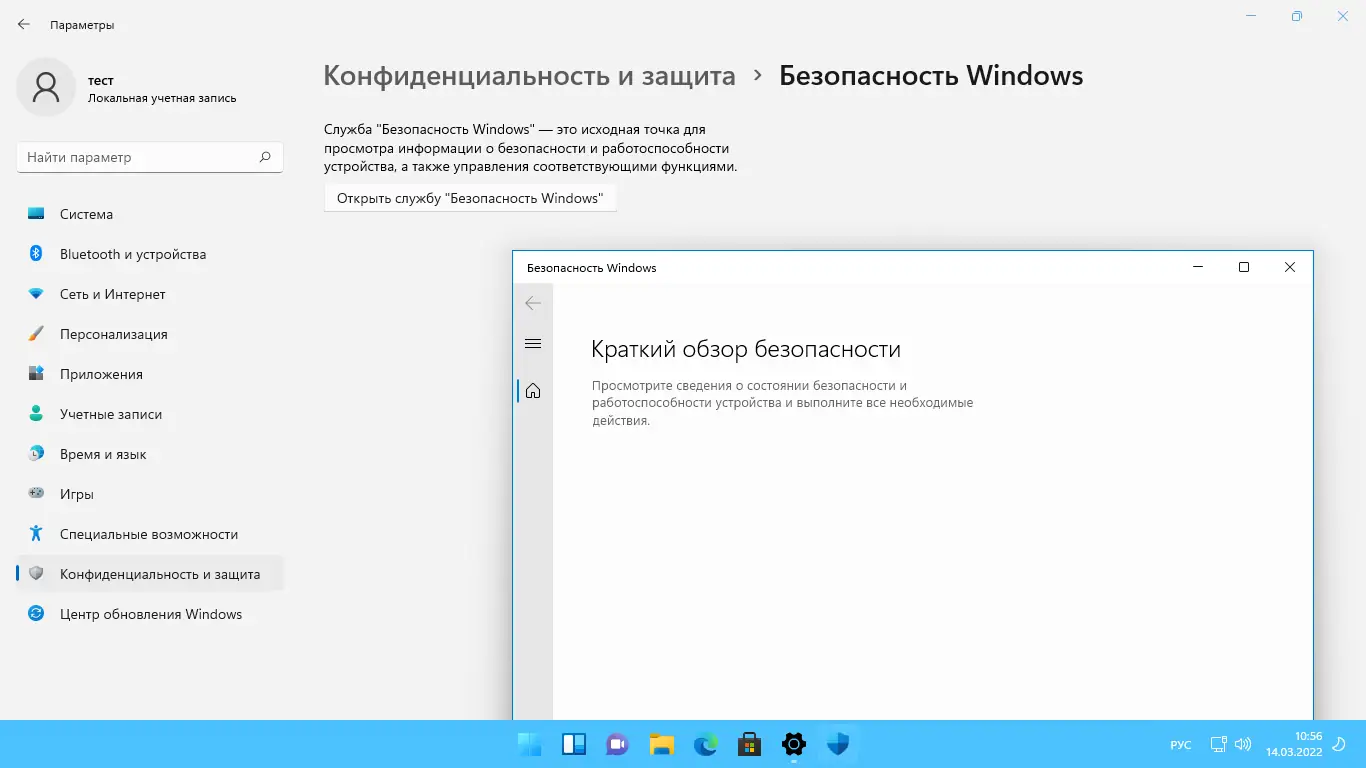The width and height of the screenshot is (1366, 768).
Task: Open "Учетные записи" settings category
Action: coord(111,414)
